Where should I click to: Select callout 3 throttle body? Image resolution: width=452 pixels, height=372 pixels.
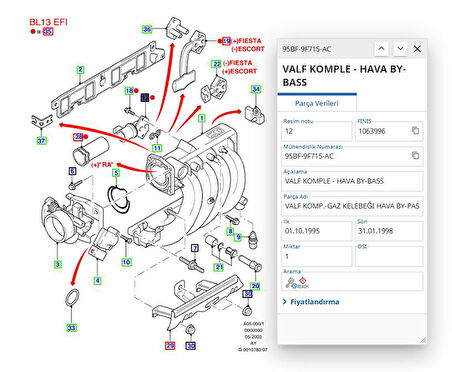[58, 265]
